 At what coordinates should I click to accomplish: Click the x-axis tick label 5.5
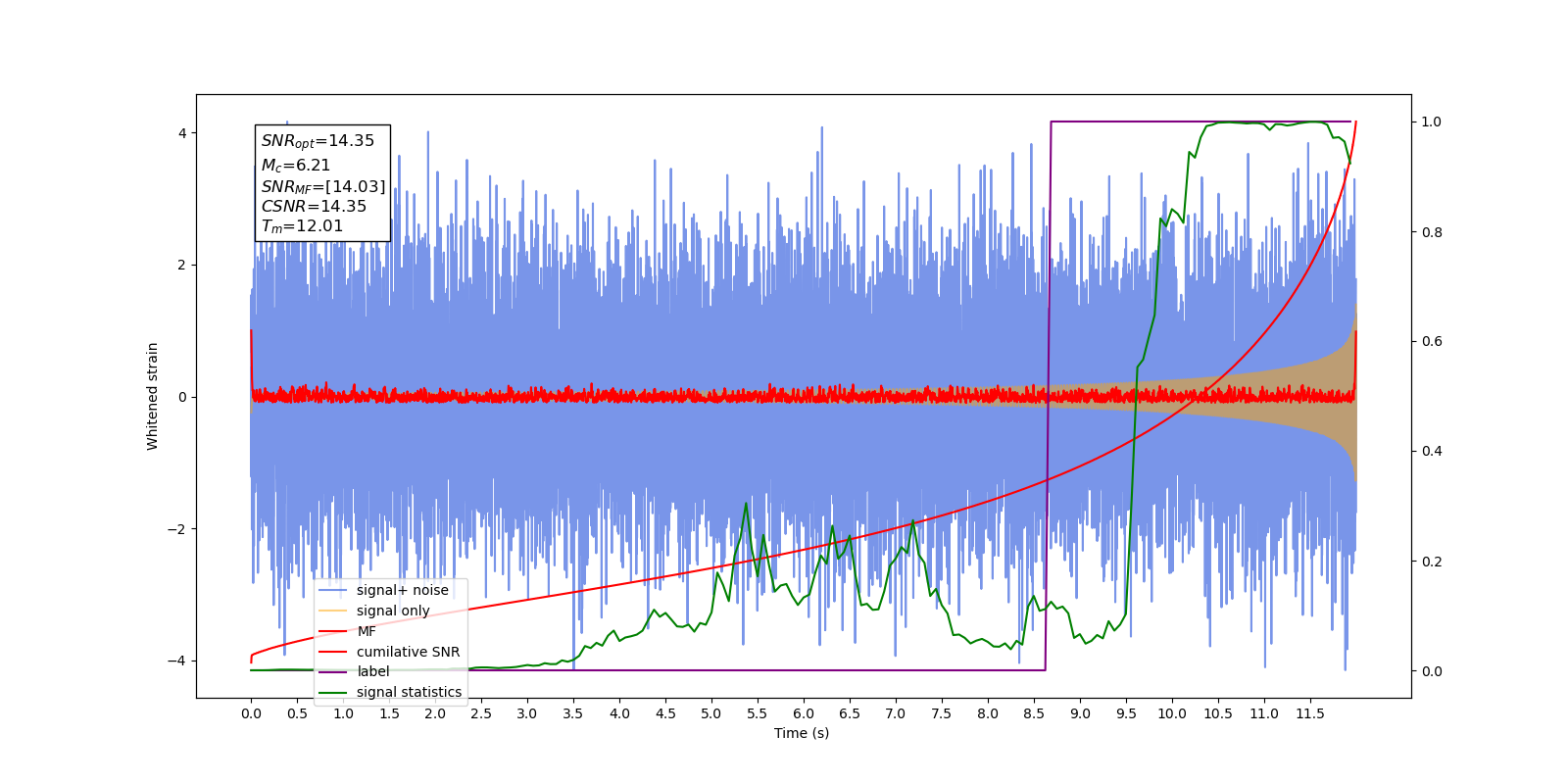pyautogui.click(x=758, y=713)
